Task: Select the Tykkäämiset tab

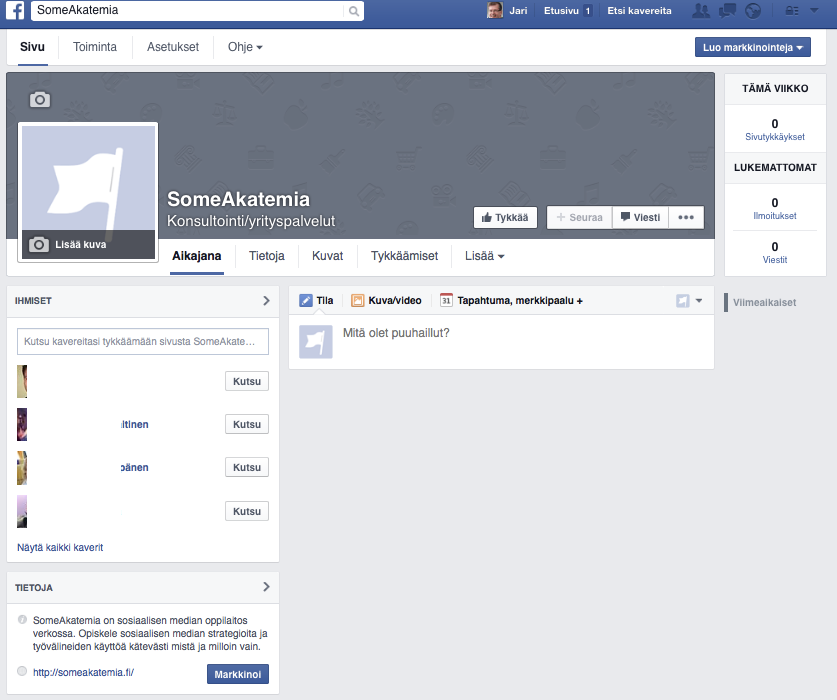Action: tap(404, 256)
